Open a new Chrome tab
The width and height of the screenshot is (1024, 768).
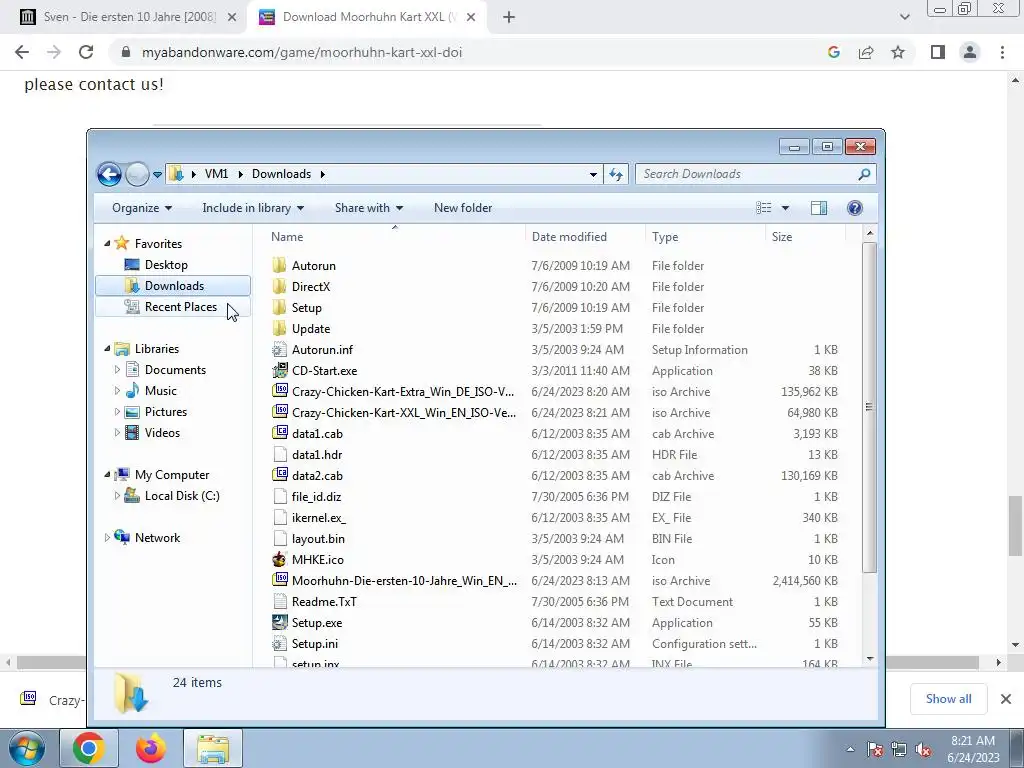(x=509, y=18)
